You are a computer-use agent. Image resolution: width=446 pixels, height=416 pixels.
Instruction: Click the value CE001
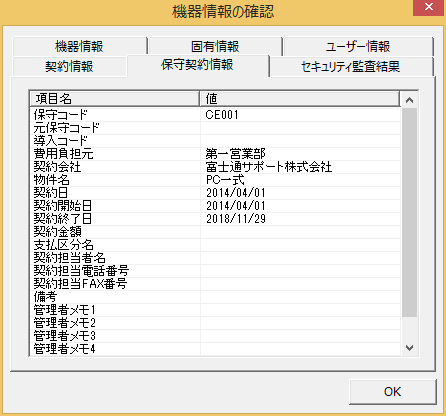click(222, 115)
